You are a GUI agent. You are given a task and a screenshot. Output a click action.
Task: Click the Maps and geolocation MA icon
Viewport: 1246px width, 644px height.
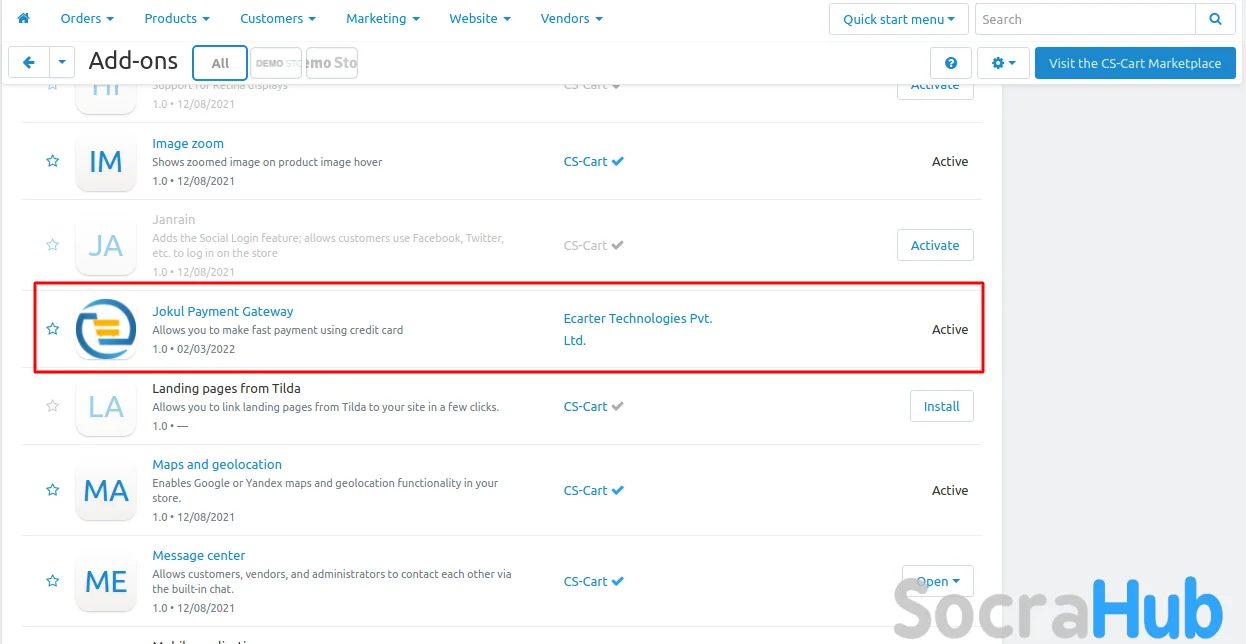[106, 491]
